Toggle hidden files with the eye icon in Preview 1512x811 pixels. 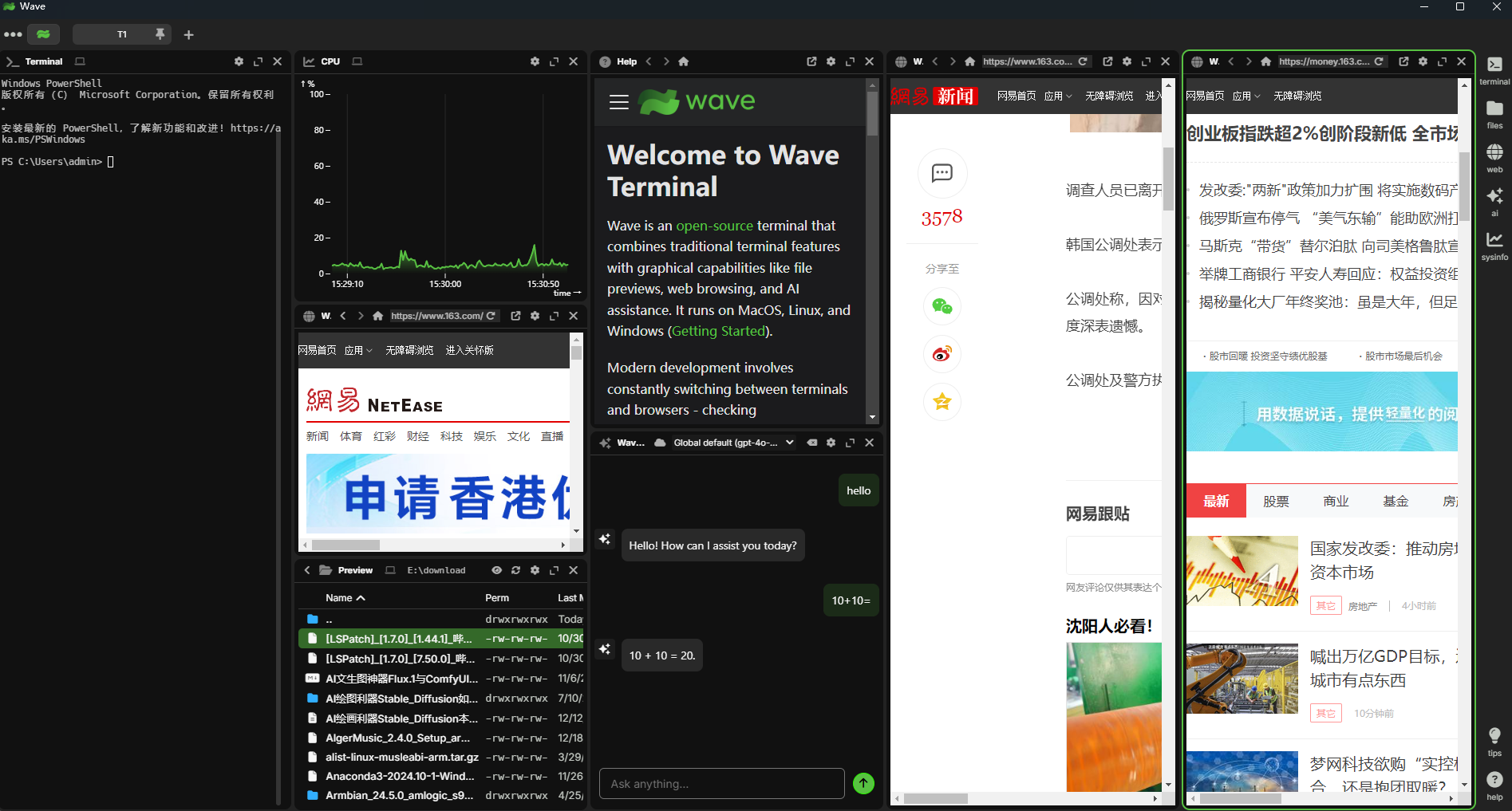[x=497, y=570]
